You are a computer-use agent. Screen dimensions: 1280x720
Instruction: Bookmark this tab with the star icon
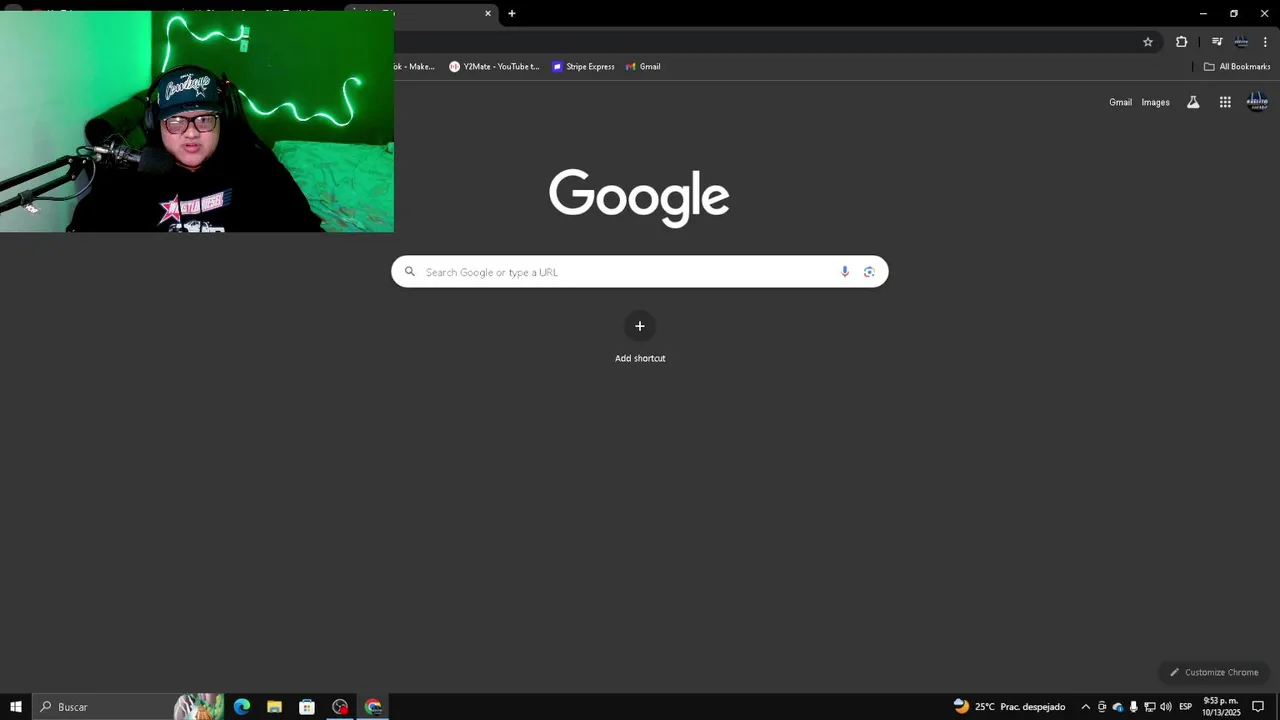[x=1148, y=42]
